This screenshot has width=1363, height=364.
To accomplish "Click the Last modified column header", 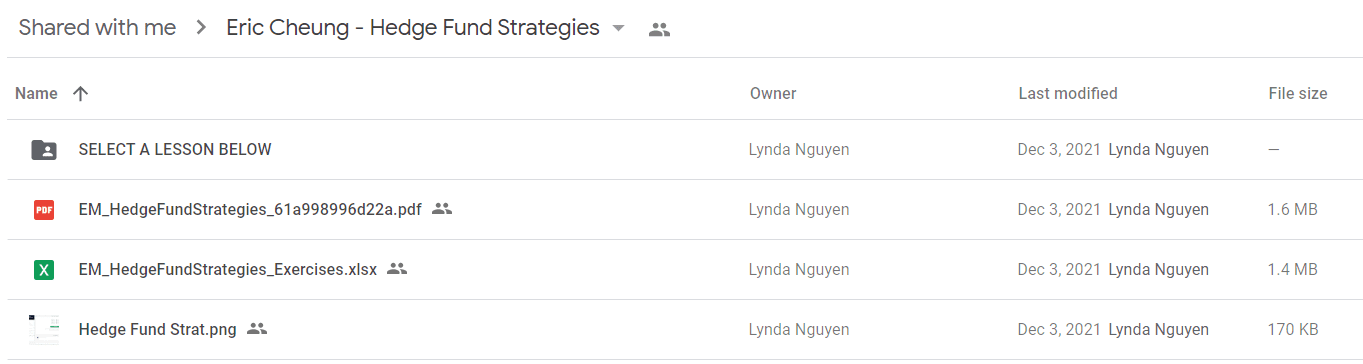I will click(x=1068, y=93).
